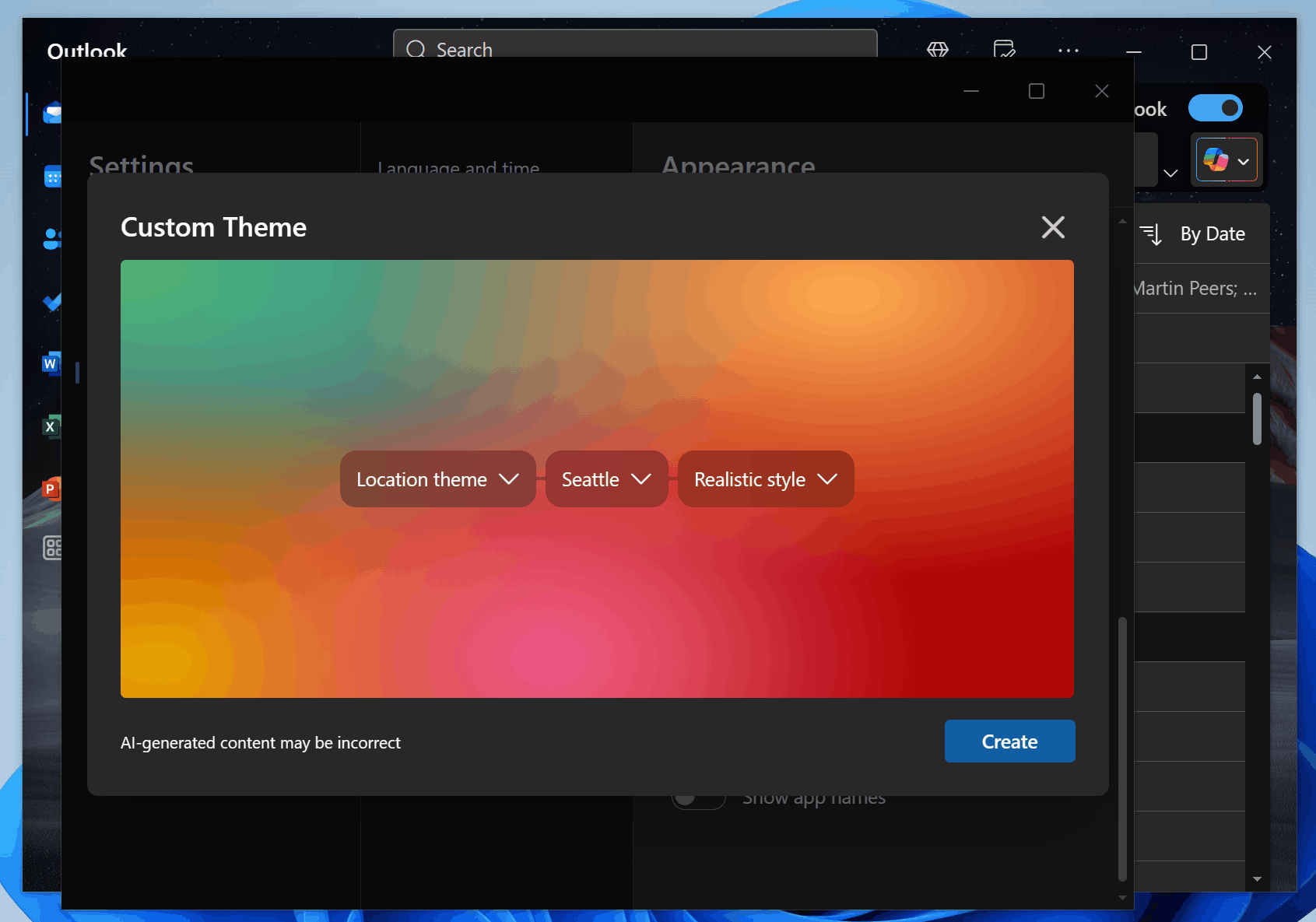Select the generated theme preview image
Image resolution: width=1316 pixels, height=922 pixels.
[597, 479]
